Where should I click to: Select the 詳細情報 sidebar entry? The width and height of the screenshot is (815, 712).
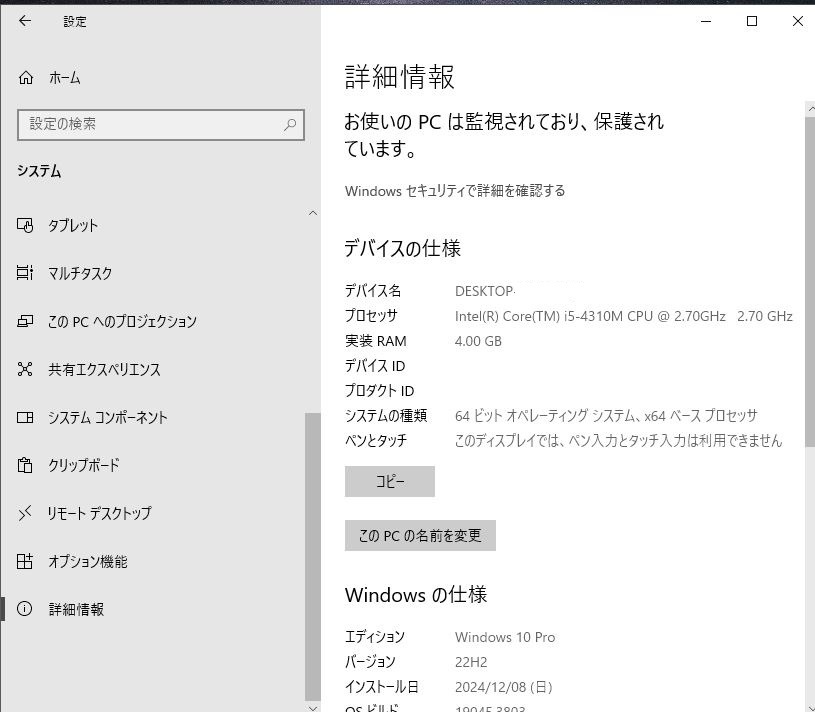tap(77, 609)
